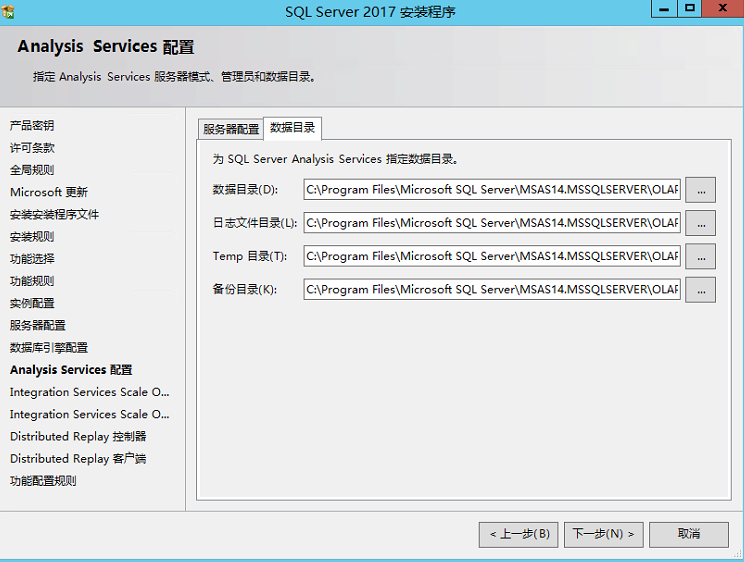
Task: Click the Temp 目录(T) path field
Action: (x=492, y=256)
